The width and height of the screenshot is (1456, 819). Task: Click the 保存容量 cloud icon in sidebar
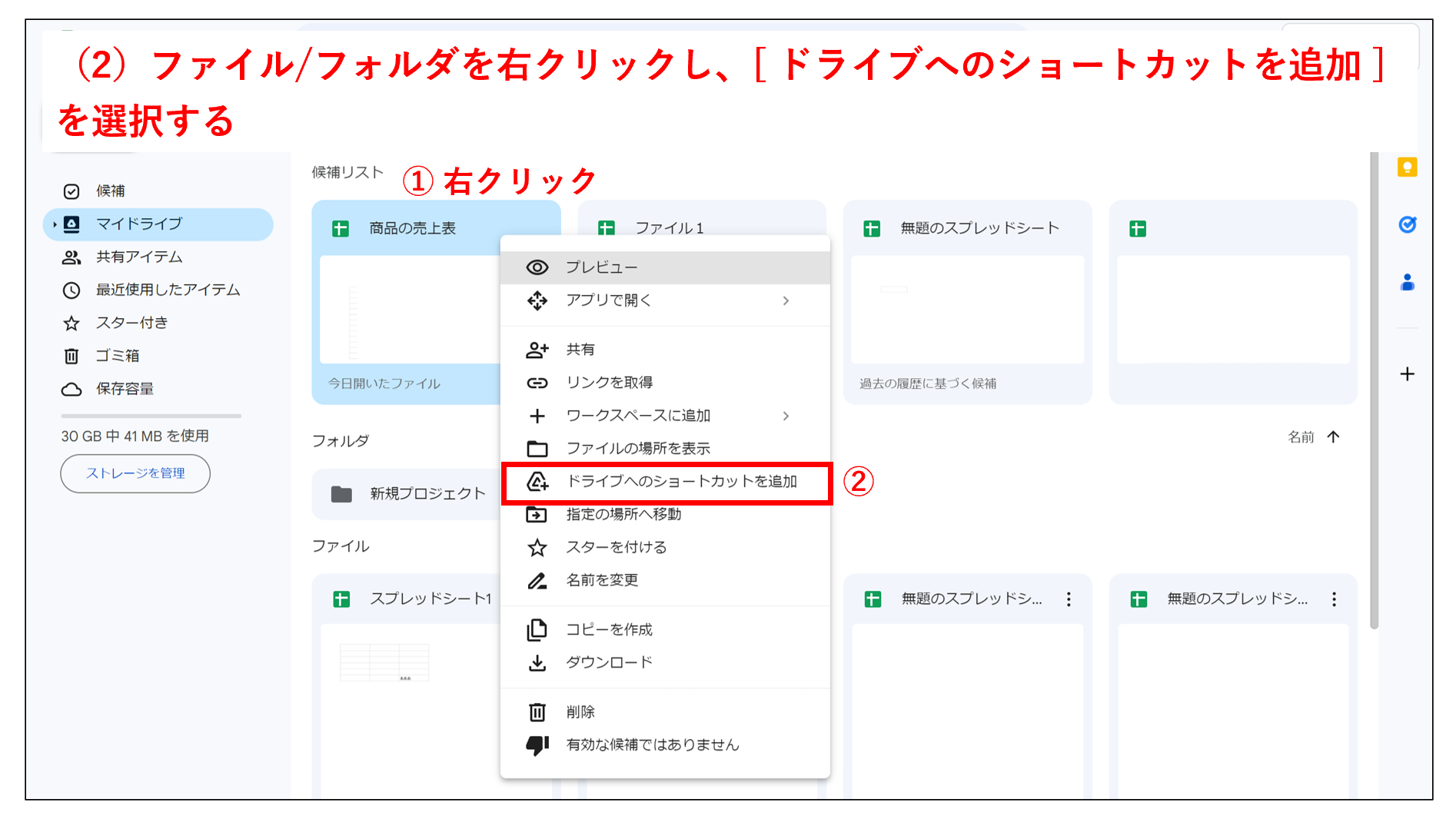(x=71, y=389)
